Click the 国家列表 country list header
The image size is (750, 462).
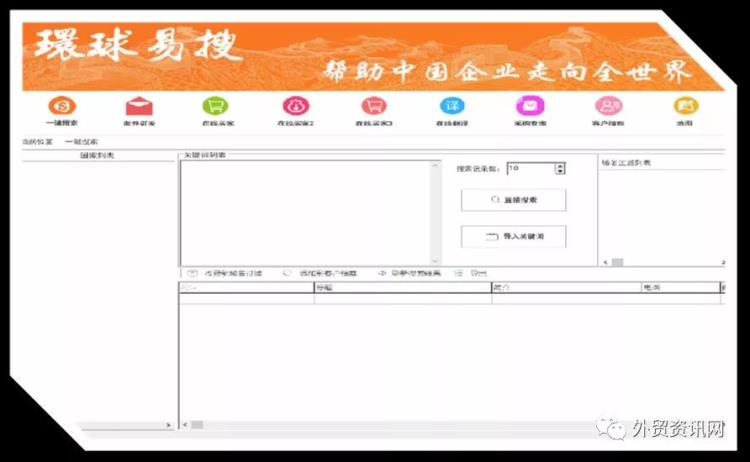coord(97,155)
